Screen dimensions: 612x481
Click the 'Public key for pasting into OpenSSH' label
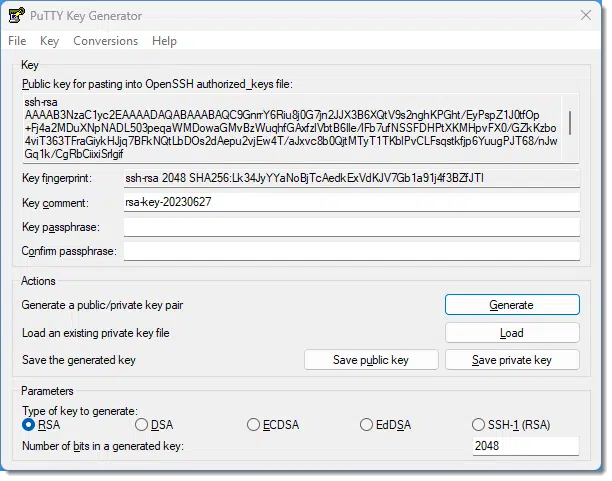point(157,84)
